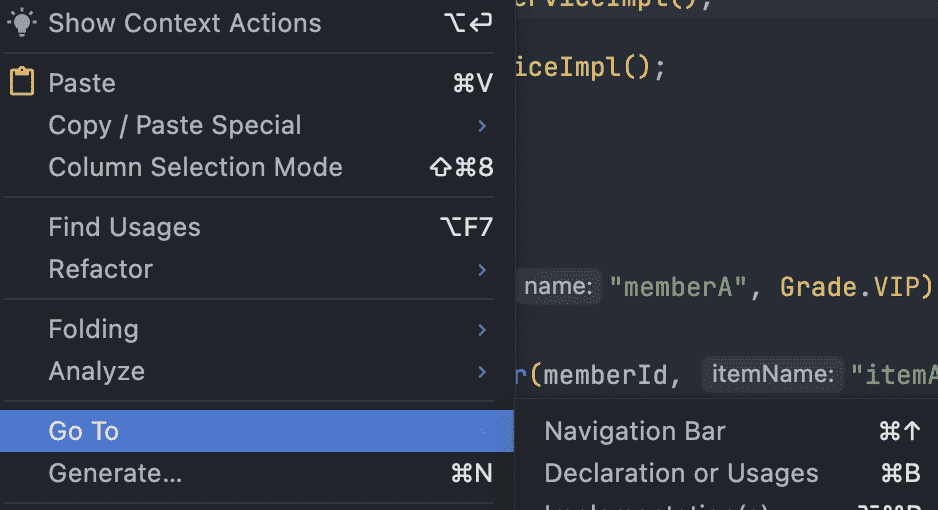The height and width of the screenshot is (510, 938).
Task: Click the name: inlay hint
Action: click(x=559, y=288)
